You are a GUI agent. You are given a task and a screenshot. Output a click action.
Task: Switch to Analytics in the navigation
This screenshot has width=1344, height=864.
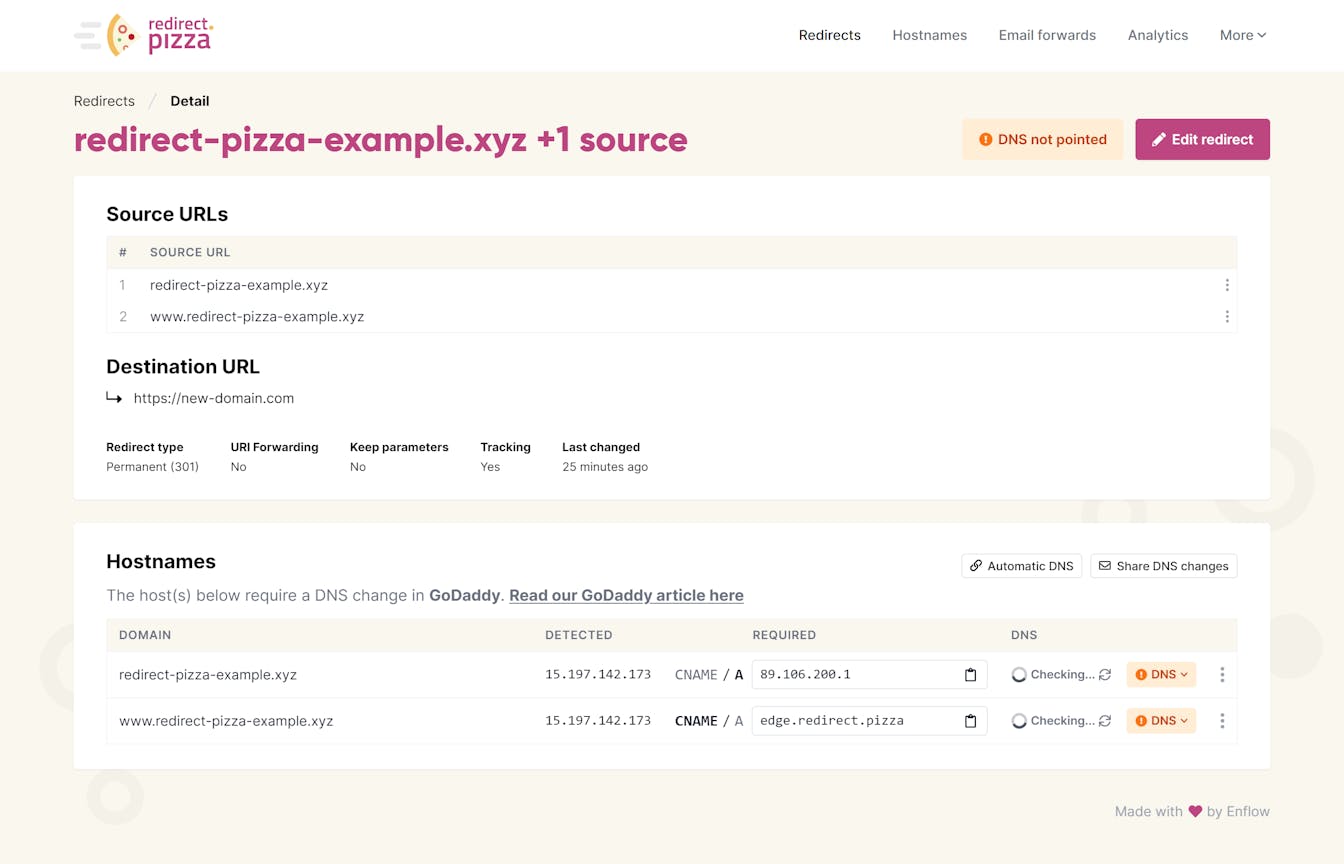coord(1157,35)
